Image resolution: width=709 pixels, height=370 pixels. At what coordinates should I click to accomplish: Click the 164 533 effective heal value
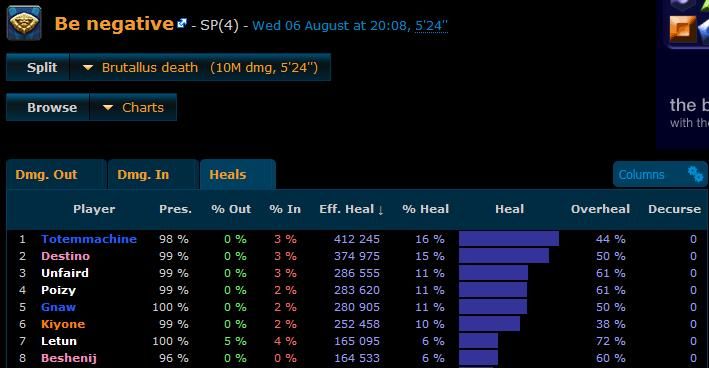pyautogui.click(x=357, y=358)
